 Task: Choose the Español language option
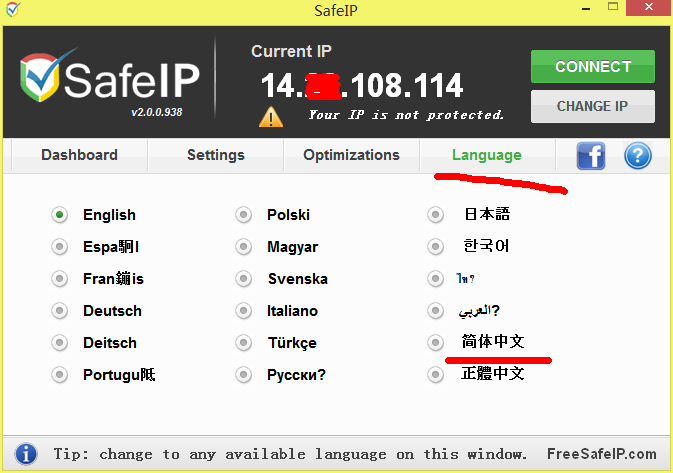pyautogui.click(x=60, y=247)
